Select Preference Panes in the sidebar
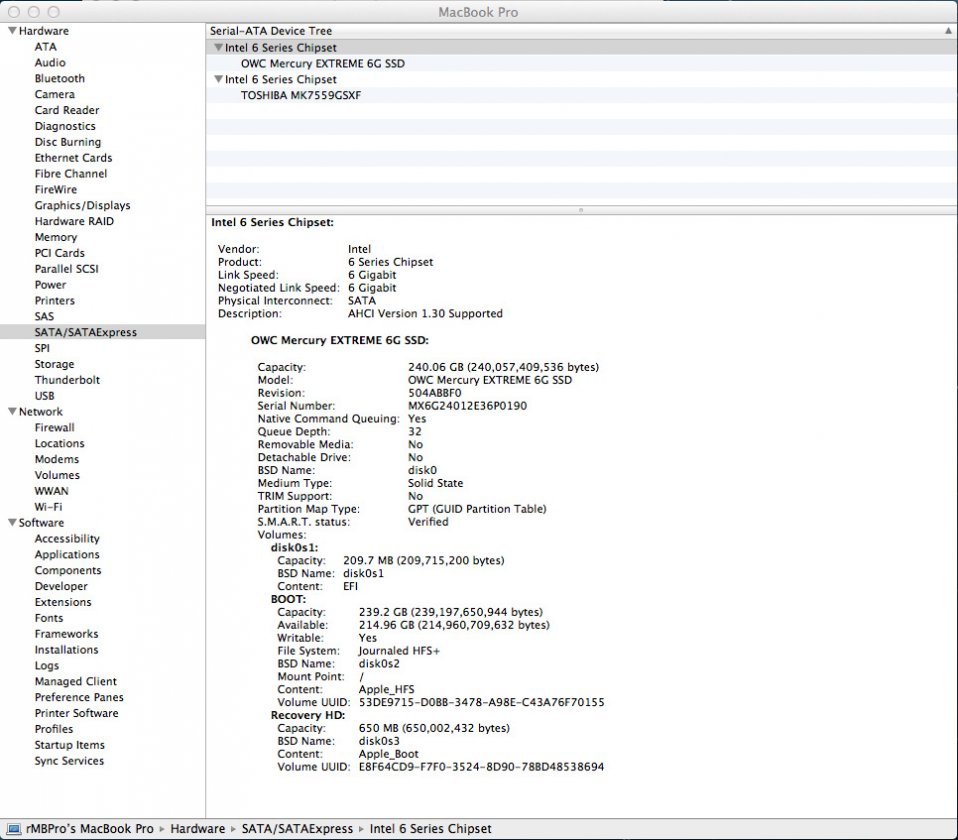 [79, 698]
